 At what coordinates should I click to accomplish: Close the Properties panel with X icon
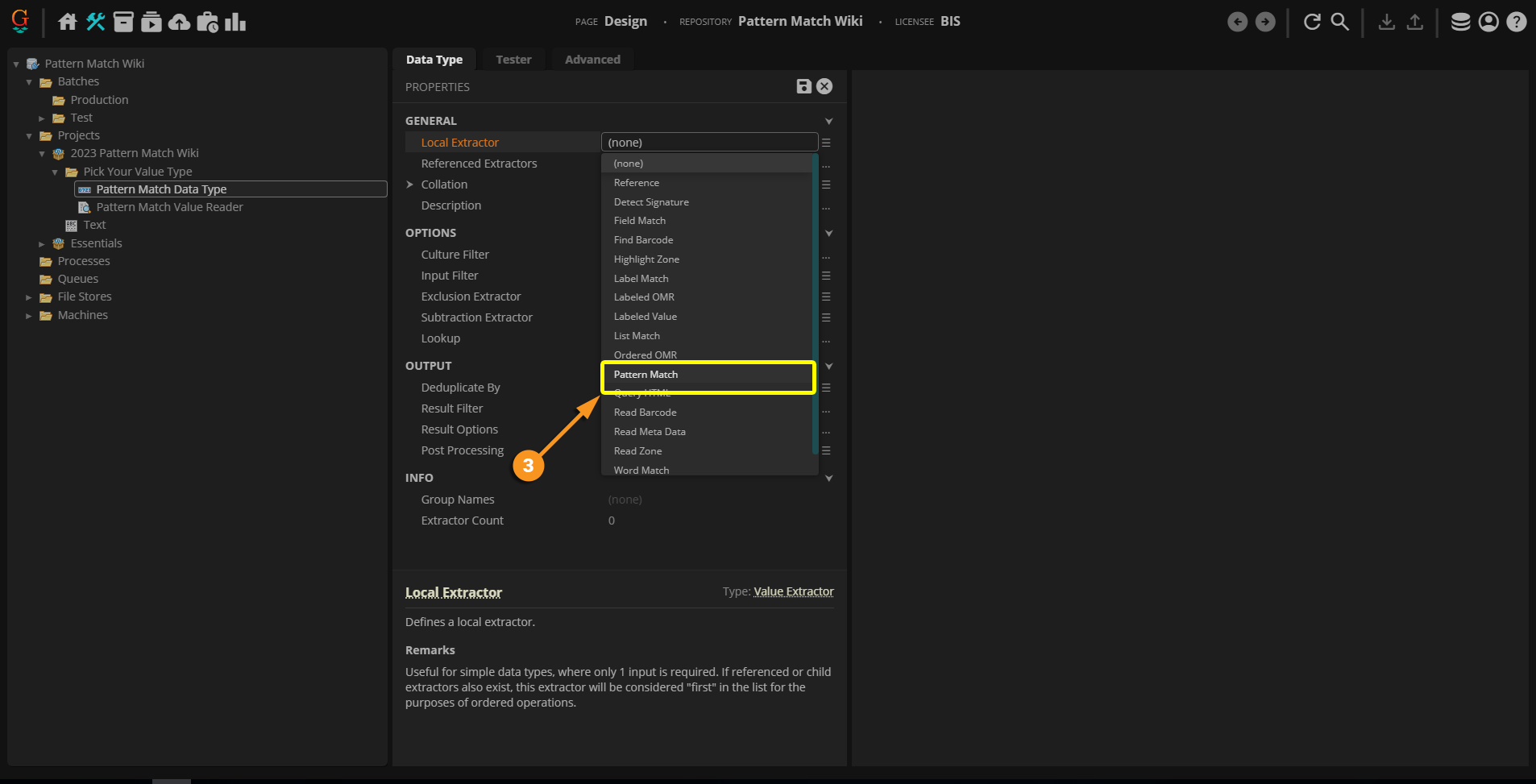[824, 86]
